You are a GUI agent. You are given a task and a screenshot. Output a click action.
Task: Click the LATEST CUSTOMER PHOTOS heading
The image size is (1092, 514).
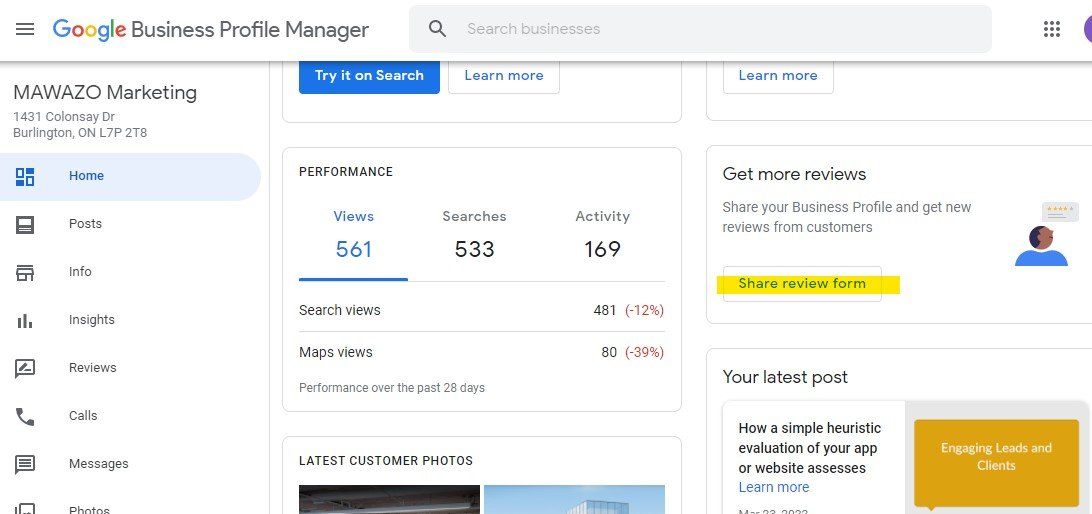point(386,461)
